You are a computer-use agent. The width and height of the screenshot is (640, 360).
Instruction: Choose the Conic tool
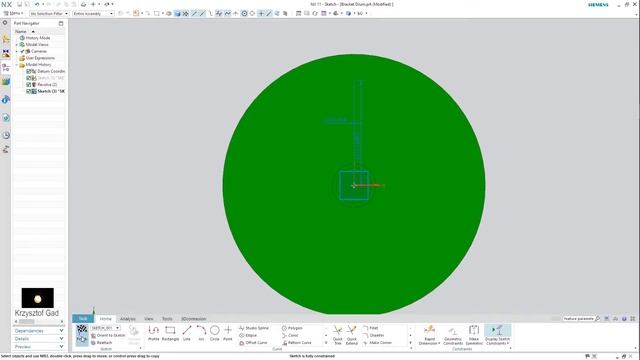point(290,335)
